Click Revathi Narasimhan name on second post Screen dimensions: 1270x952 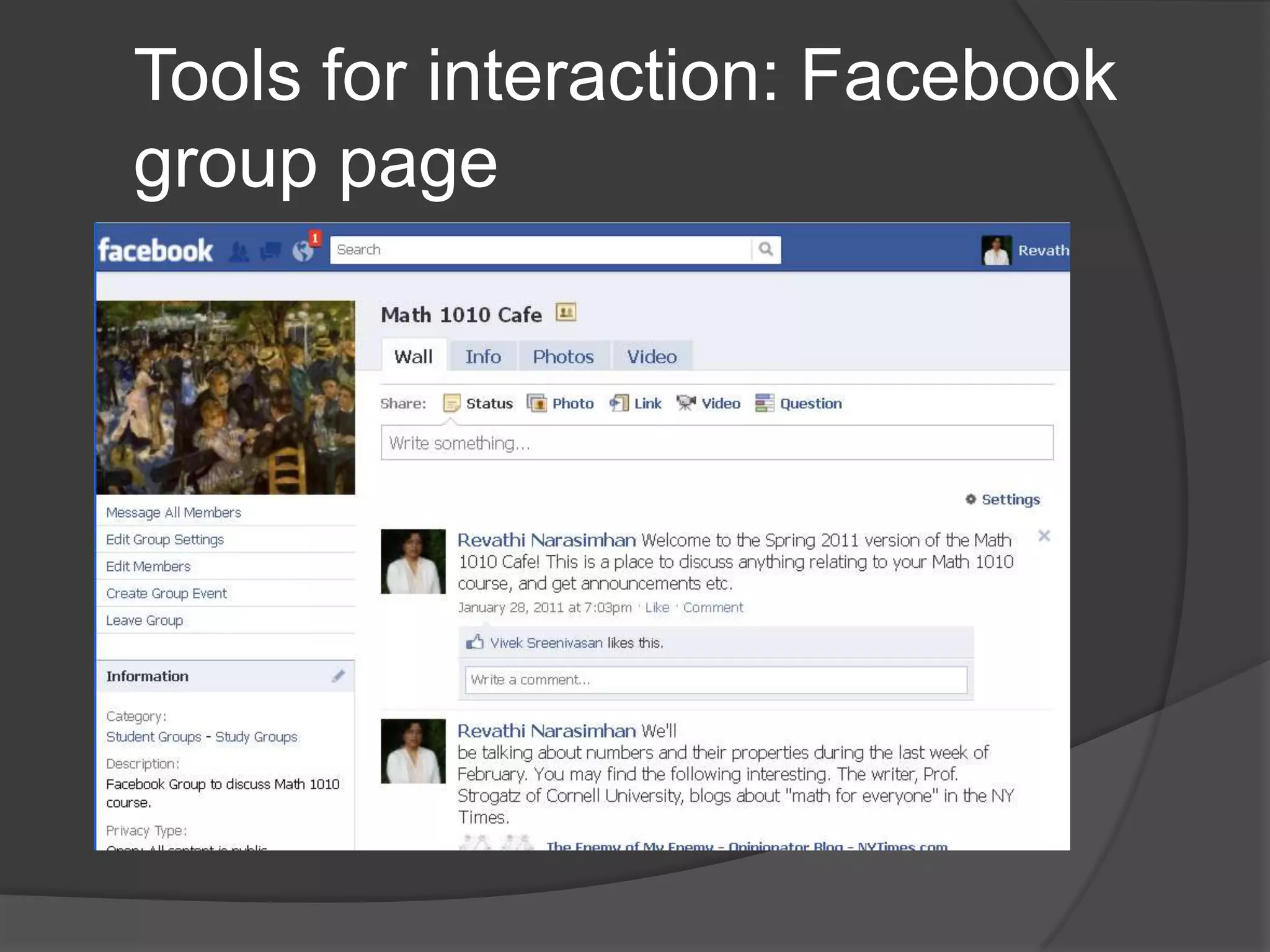click(546, 731)
